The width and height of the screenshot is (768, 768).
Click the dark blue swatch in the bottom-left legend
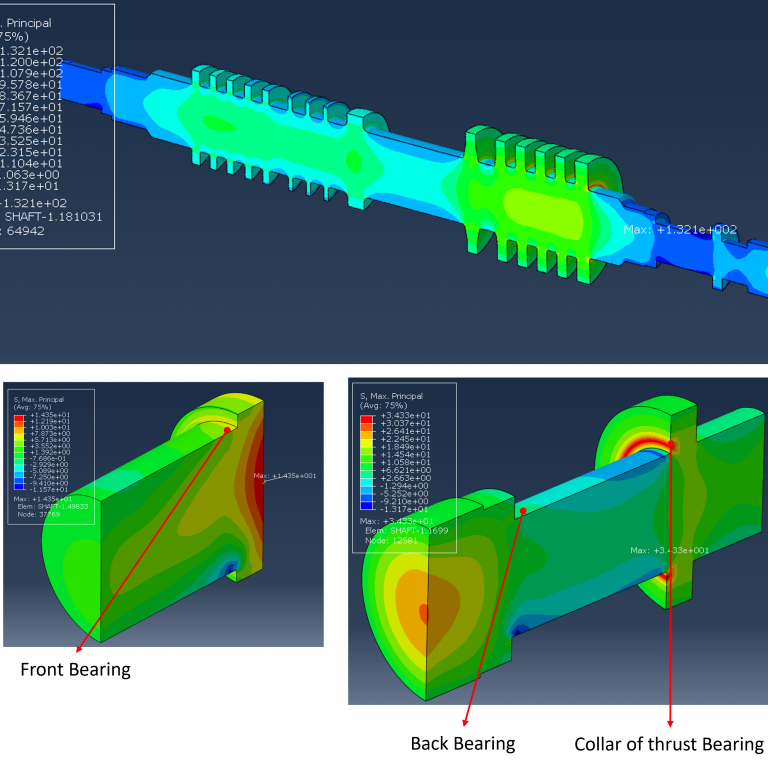pyautogui.click(x=18, y=487)
